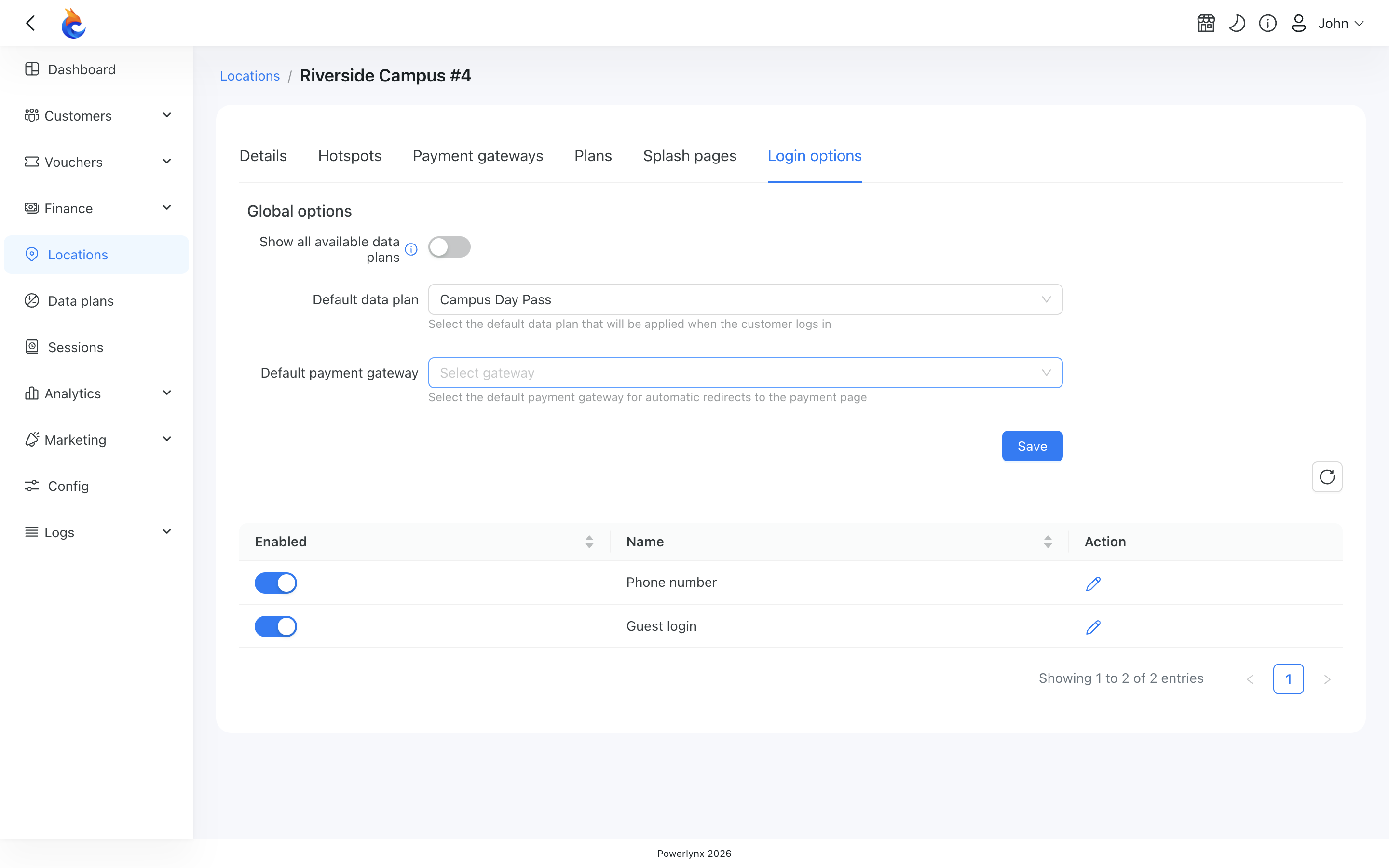Open Dashboard from sidebar
Screen dimensions: 1389x868
pos(96,69)
